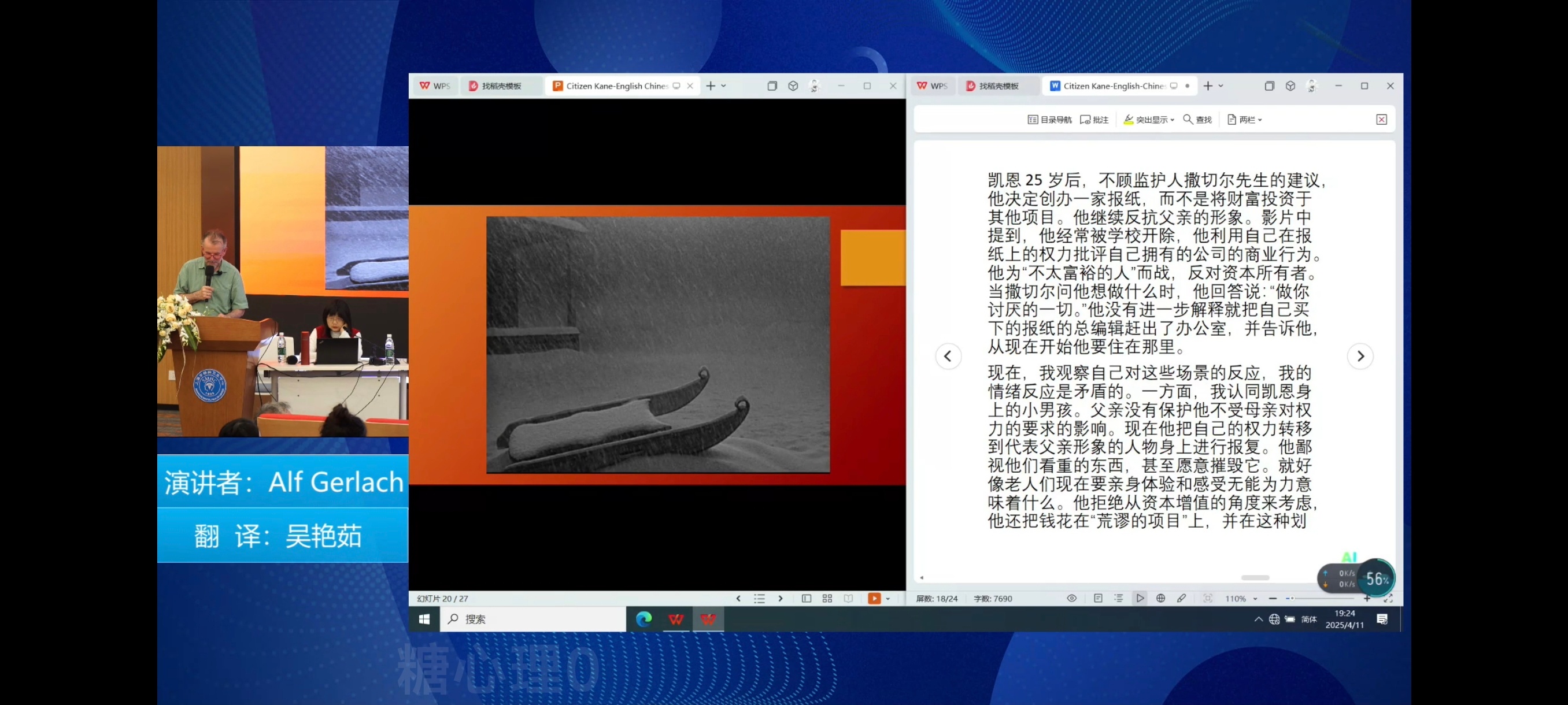
Task: Add new tab in presentation window
Action: tap(711, 86)
